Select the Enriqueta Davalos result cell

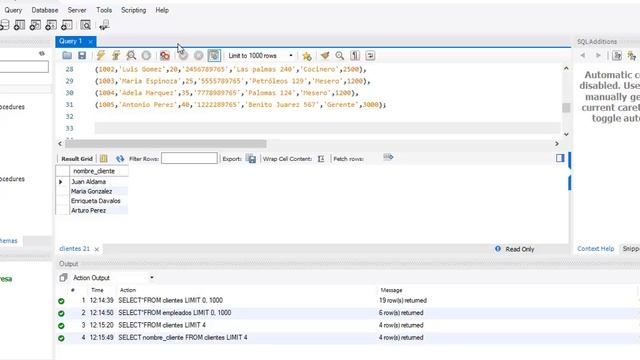pos(98,201)
